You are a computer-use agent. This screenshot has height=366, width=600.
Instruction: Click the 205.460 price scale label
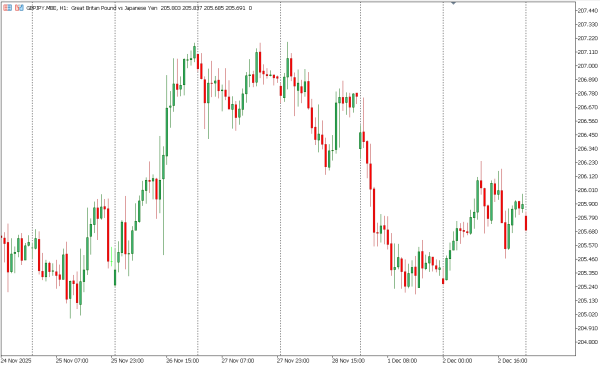click(587, 259)
